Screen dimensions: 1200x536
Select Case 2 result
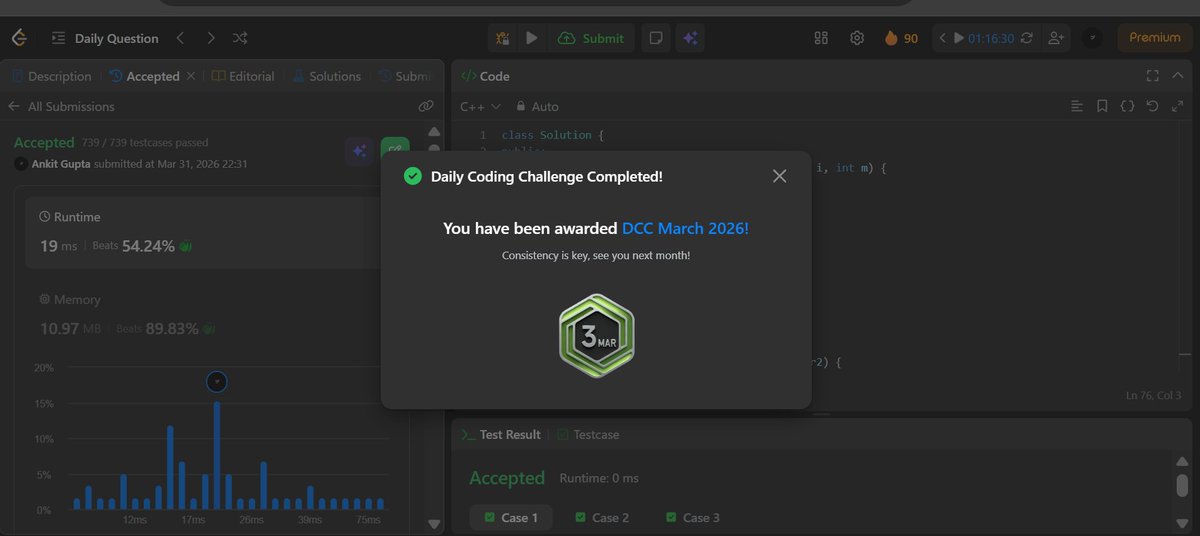tap(602, 518)
